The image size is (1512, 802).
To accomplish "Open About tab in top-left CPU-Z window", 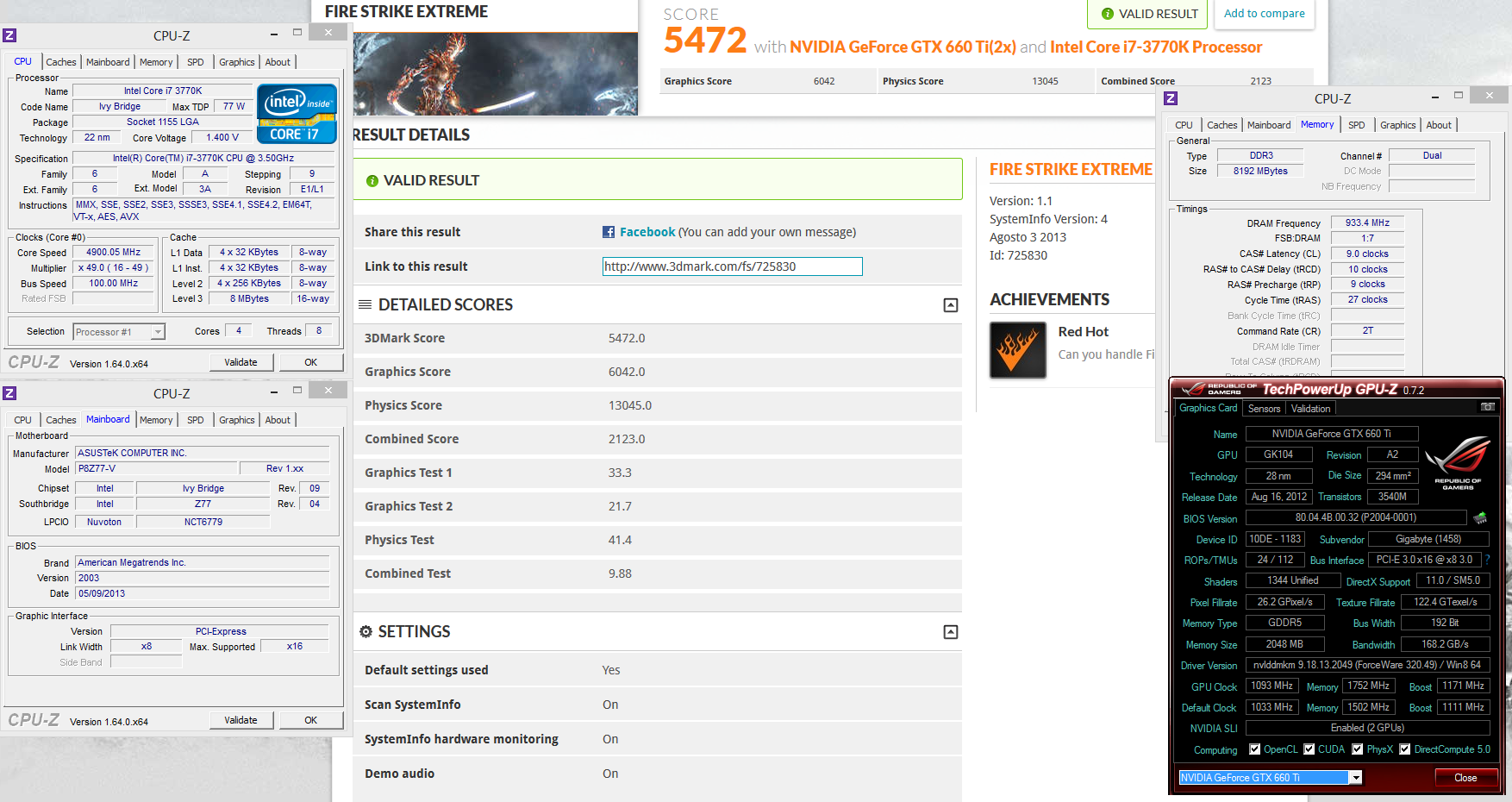I will click(x=278, y=62).
